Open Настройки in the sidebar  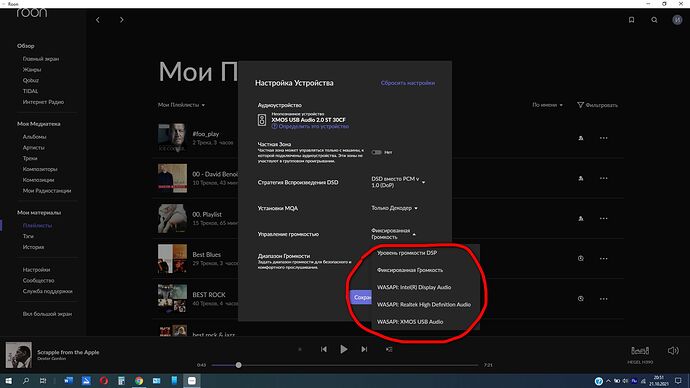tap(36, 270)
